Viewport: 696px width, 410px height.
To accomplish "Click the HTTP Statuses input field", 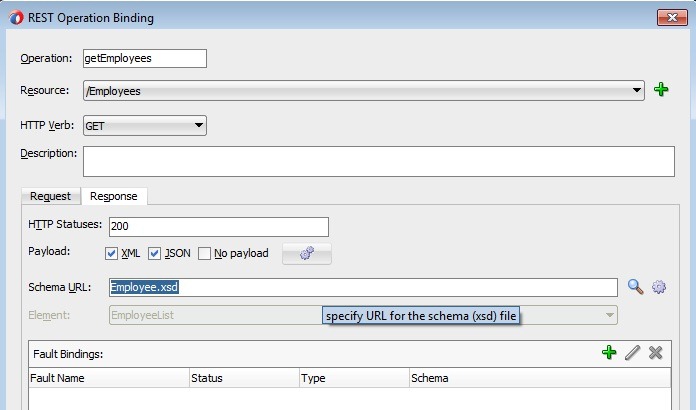I will [x=217, y=227].
